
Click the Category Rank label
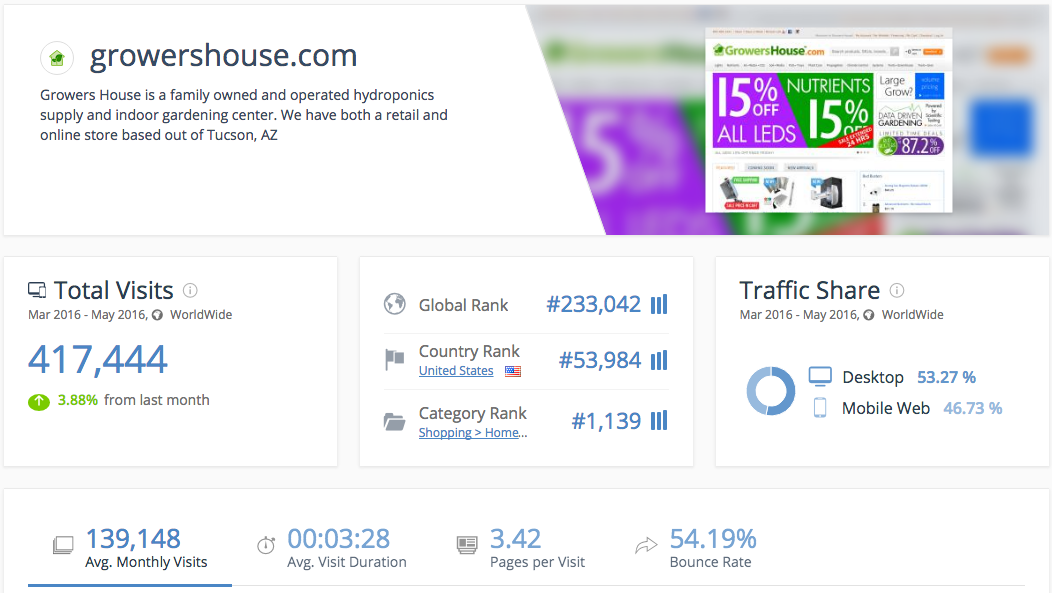tap(473, 413)
